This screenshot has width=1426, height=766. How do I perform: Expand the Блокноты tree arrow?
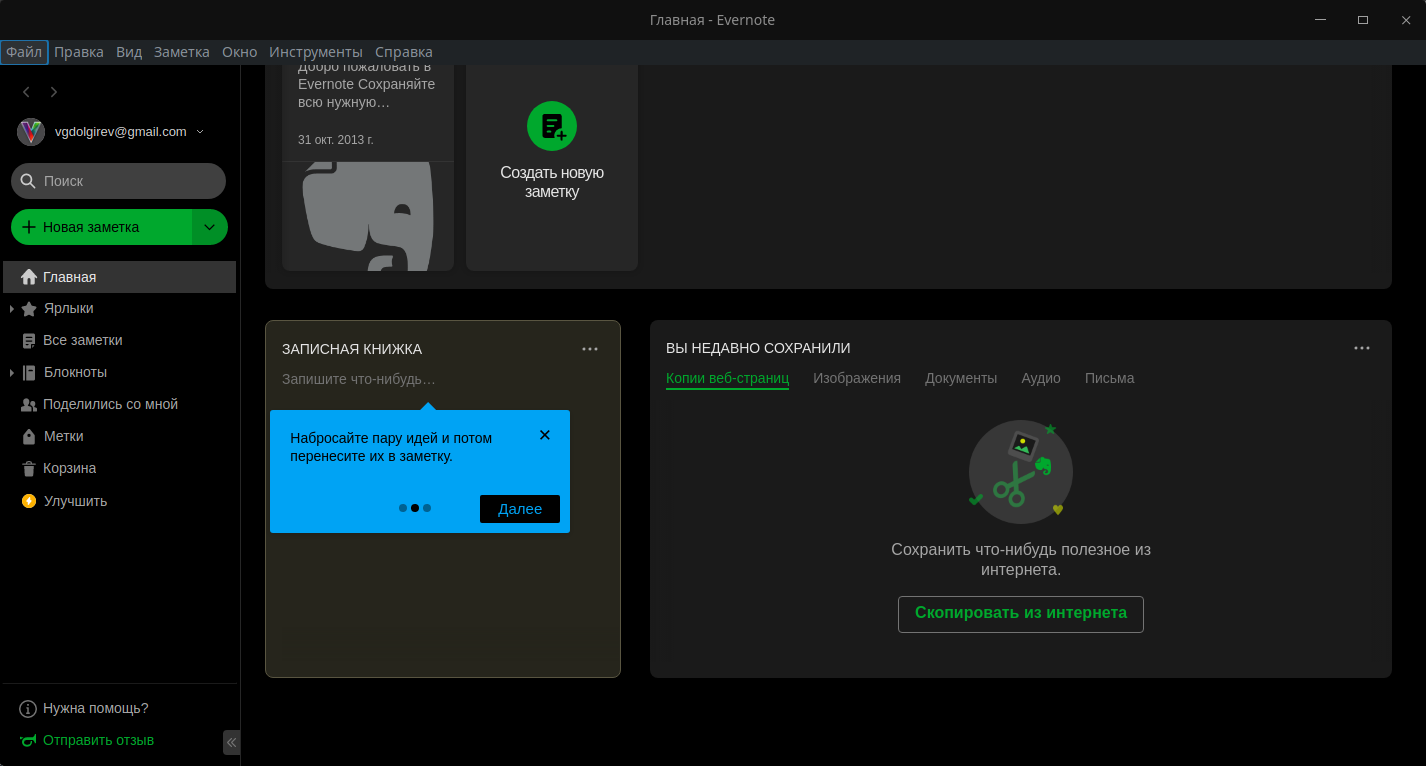(12, 373)
